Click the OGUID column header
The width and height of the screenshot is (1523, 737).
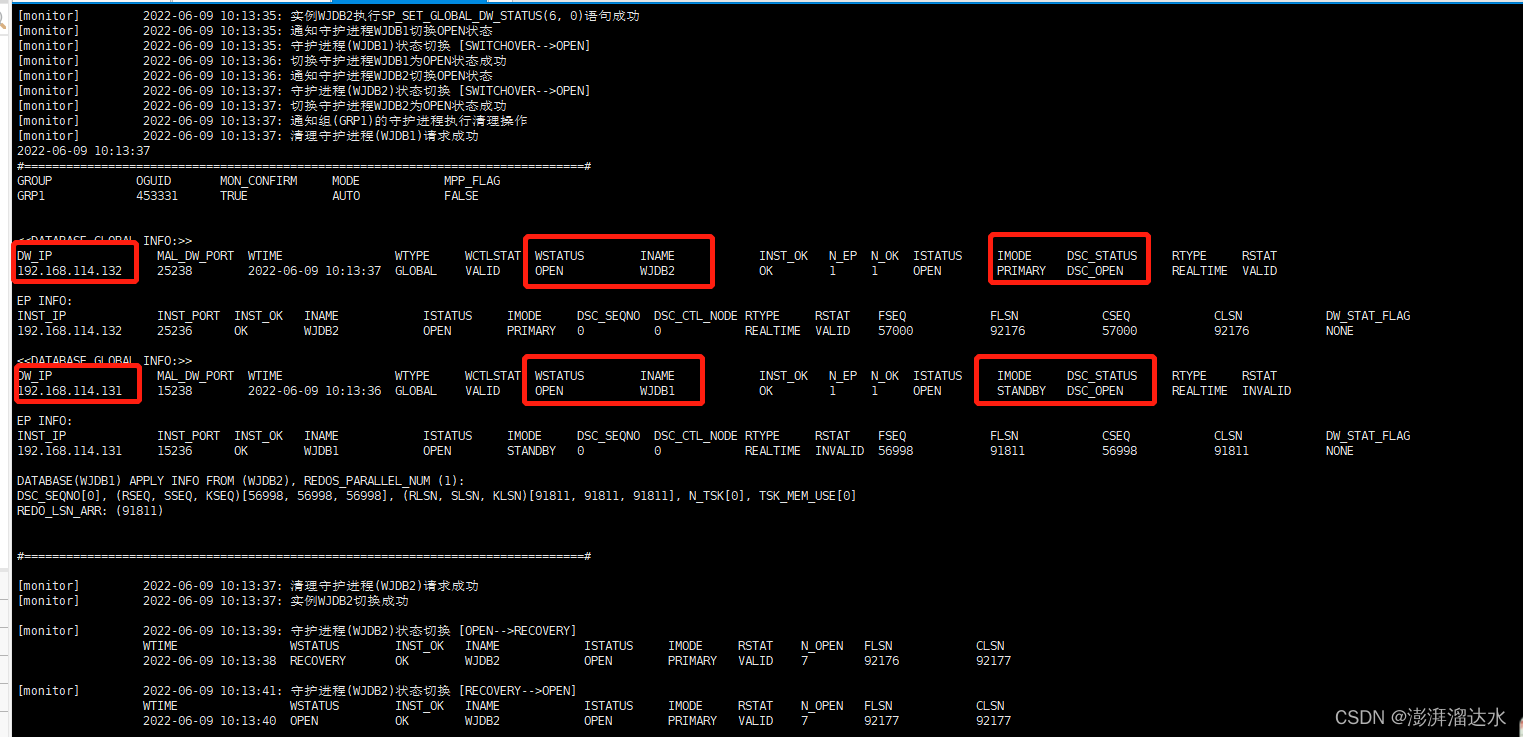[x=154, y=181]
